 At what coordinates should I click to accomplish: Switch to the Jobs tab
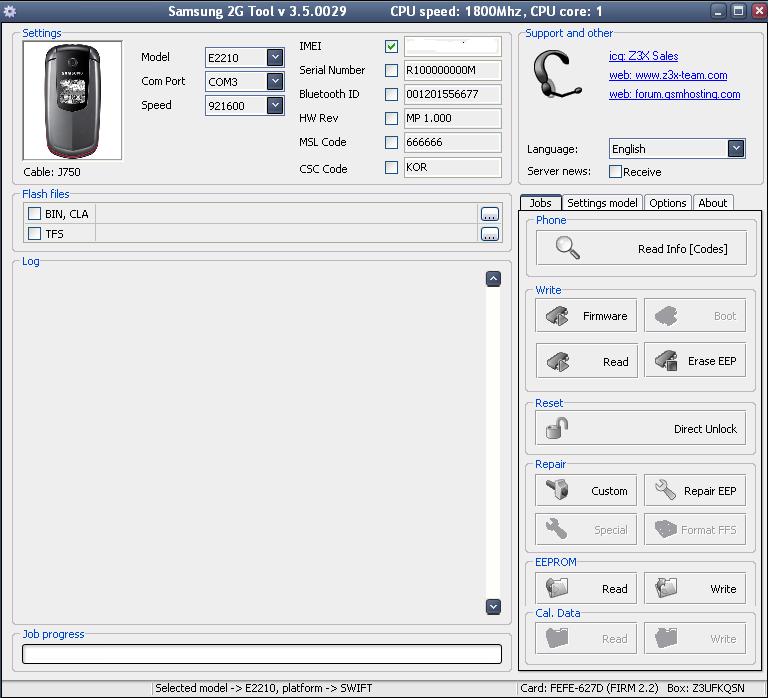click(540, 203)
